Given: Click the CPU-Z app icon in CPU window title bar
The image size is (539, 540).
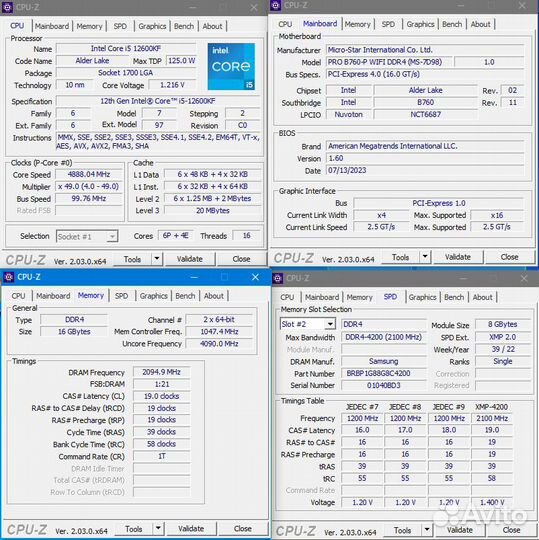Looking at the screenshot, I should click(7, 7).
